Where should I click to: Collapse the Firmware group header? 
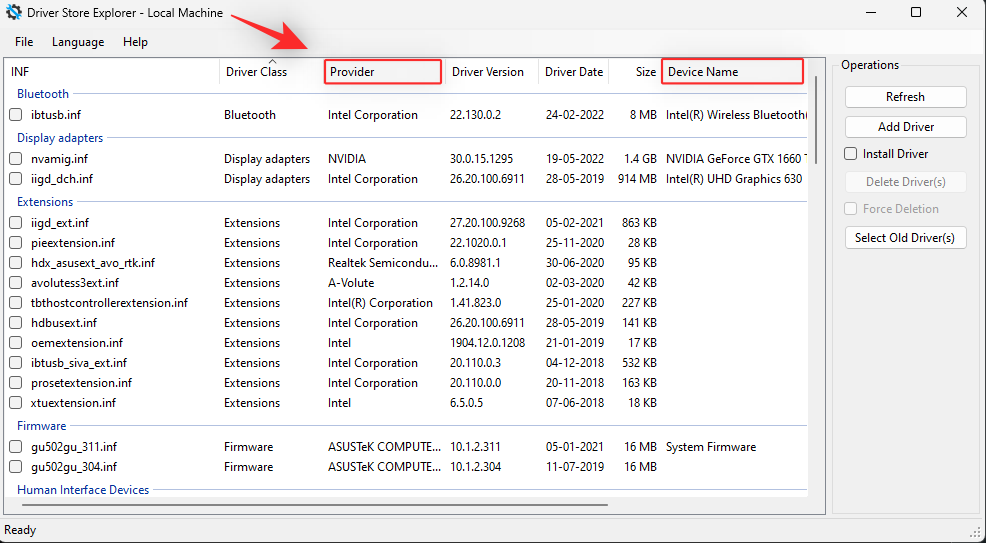42,425
